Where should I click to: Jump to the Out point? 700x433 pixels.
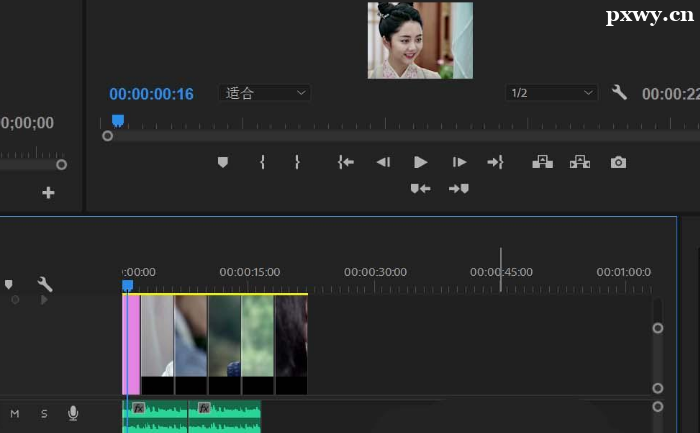click(x=495, y=162)
